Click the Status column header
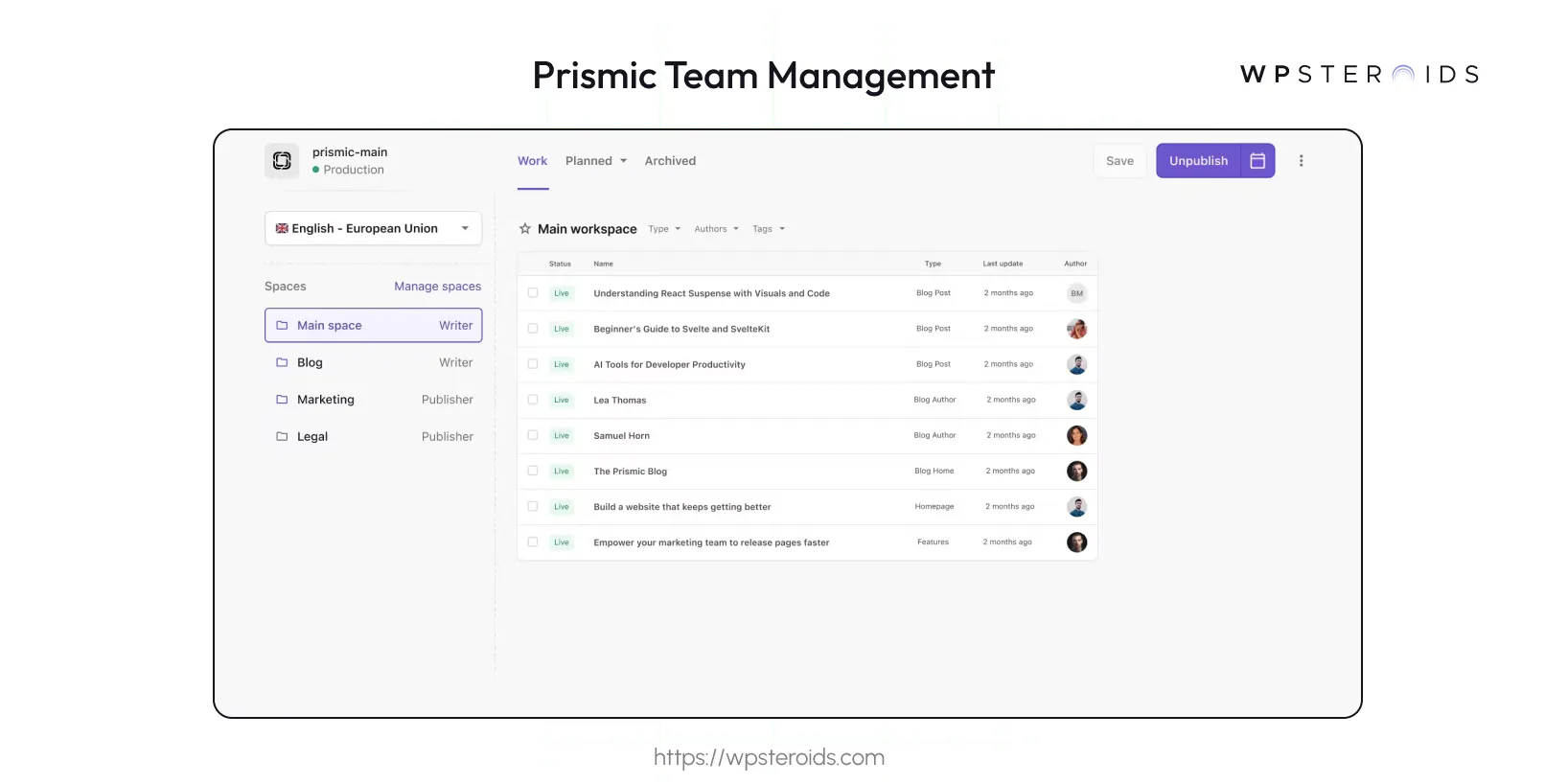 coord(560,264)
